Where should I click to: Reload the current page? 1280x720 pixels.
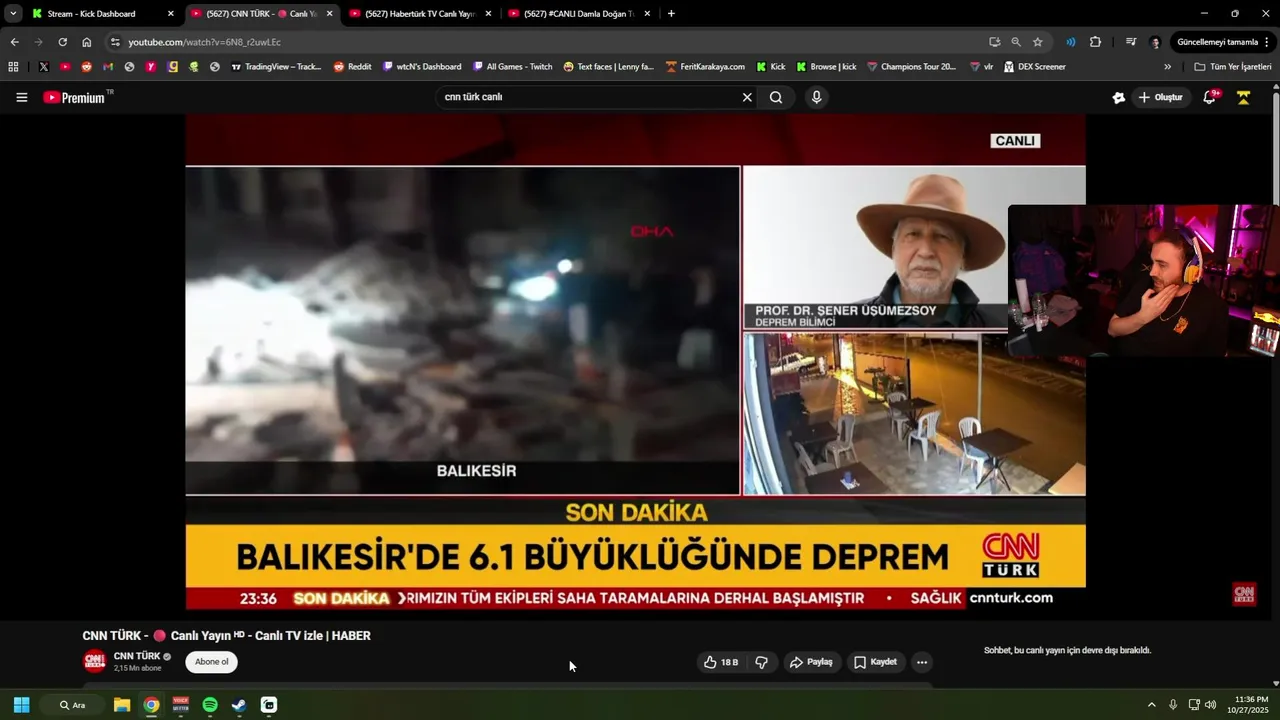(62, 42)
